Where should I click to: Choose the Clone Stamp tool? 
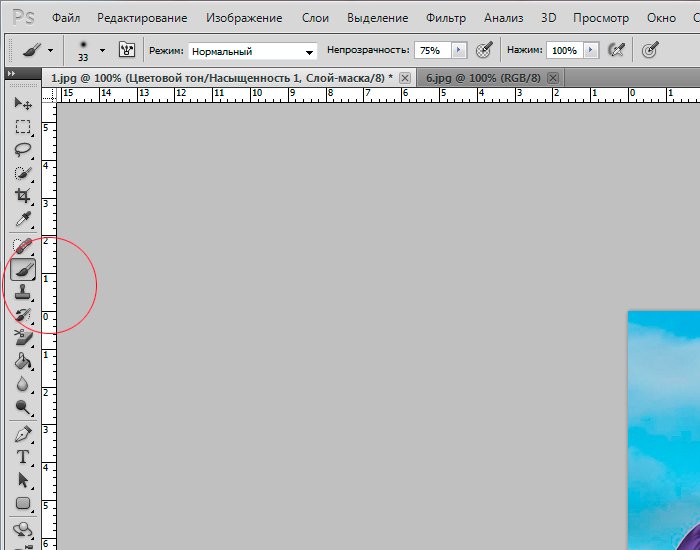pos(23,291)
